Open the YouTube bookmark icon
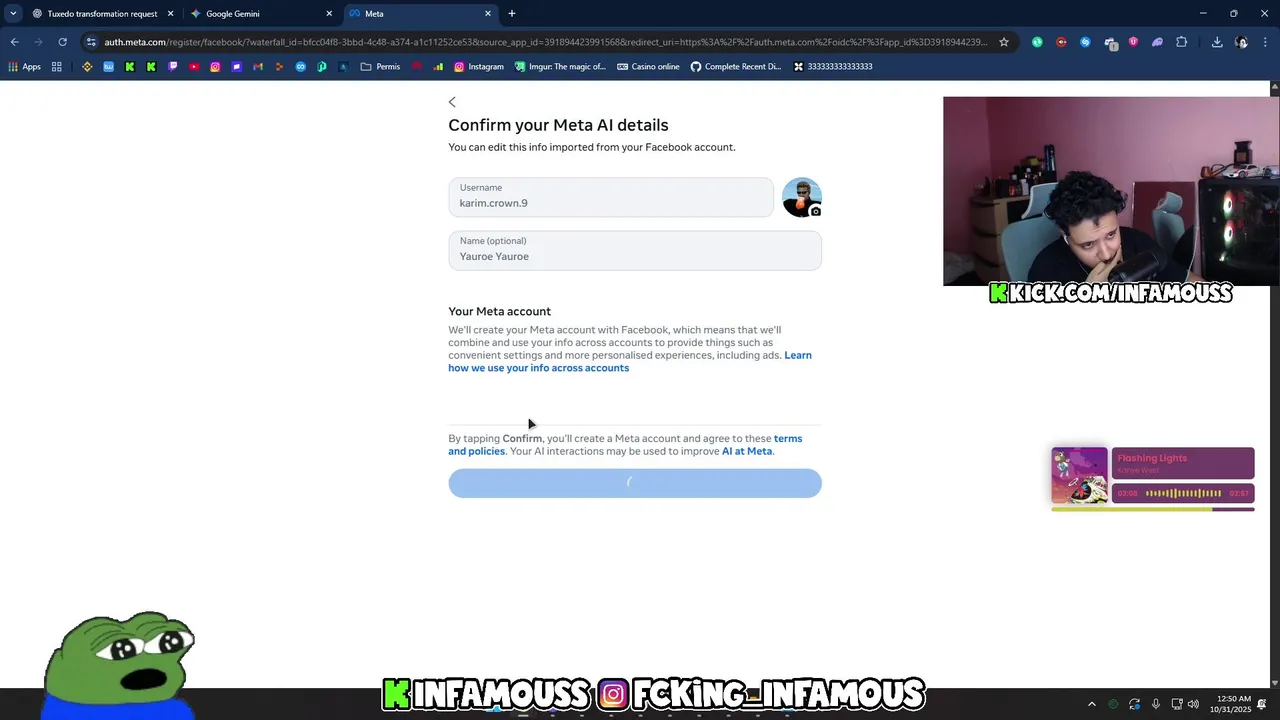1280x720 pixels. point(194,67)
